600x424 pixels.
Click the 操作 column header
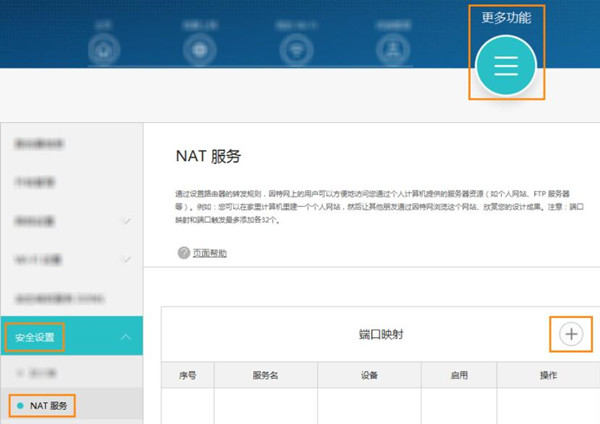coord(547,375)
